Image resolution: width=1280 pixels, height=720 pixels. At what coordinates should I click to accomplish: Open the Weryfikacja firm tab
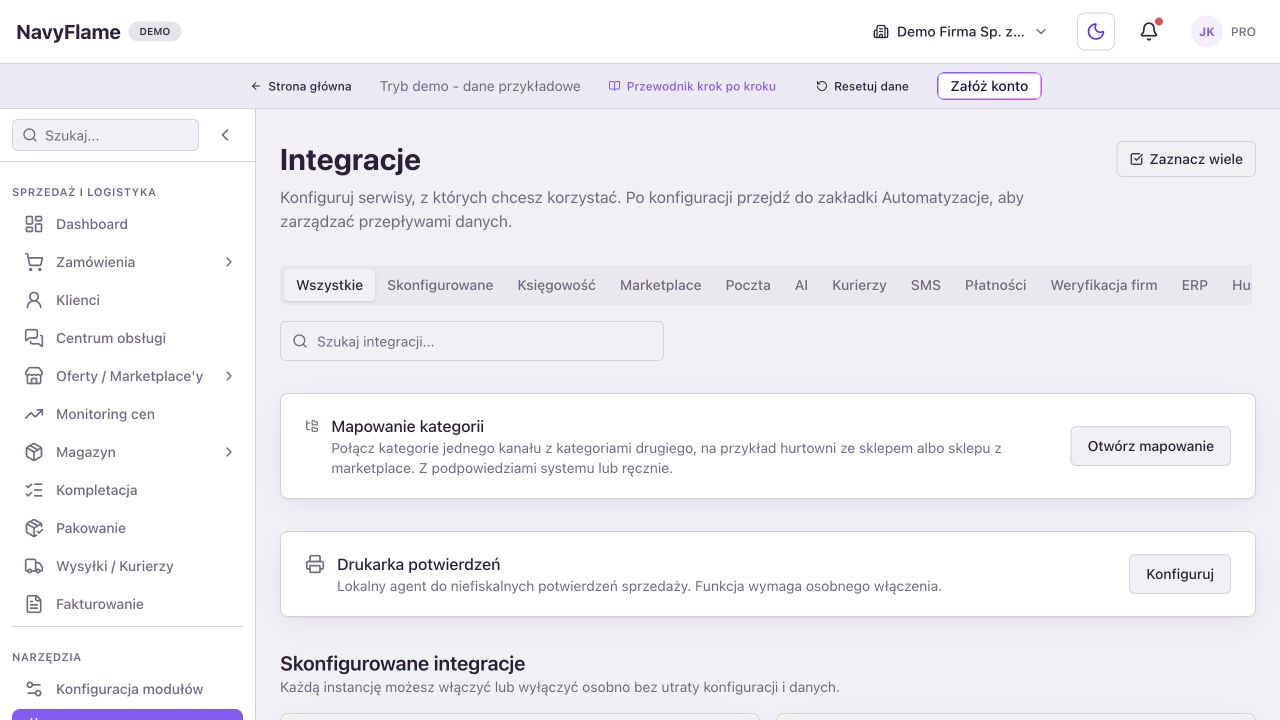click(1104, 285)
